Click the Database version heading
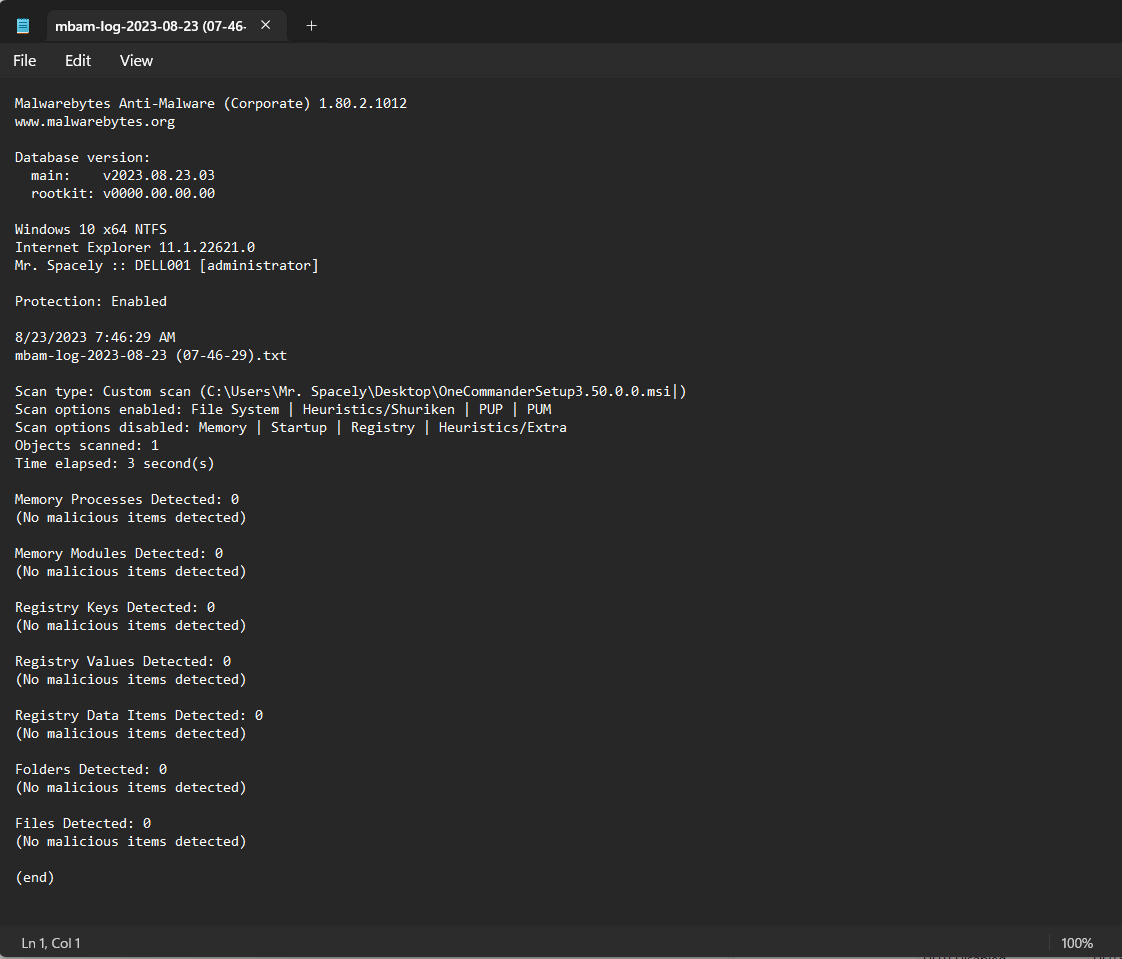This screenshot has height=959, width=1122. 82,157
